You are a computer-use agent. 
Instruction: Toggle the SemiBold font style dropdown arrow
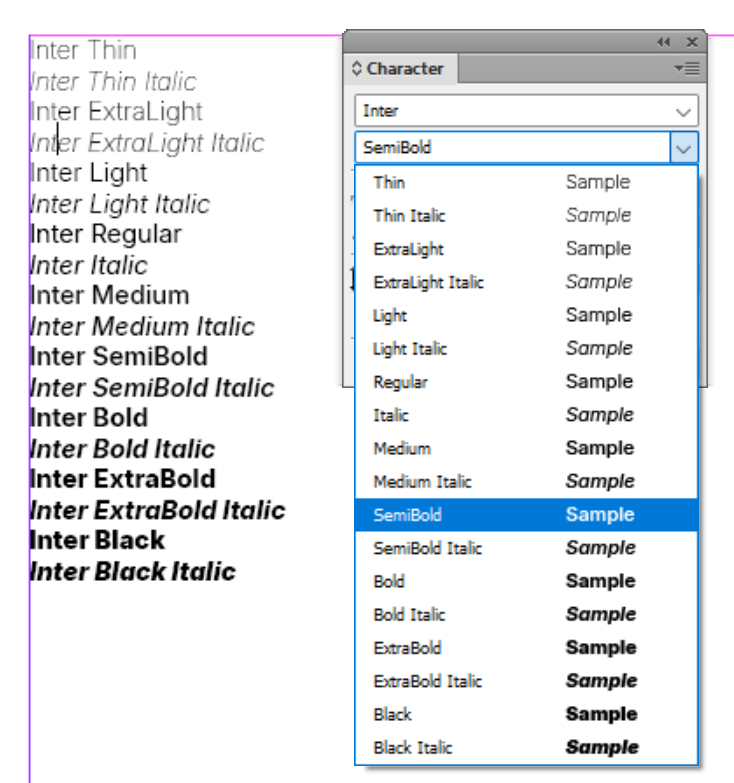pyautogui.click(x=684, y=148)
